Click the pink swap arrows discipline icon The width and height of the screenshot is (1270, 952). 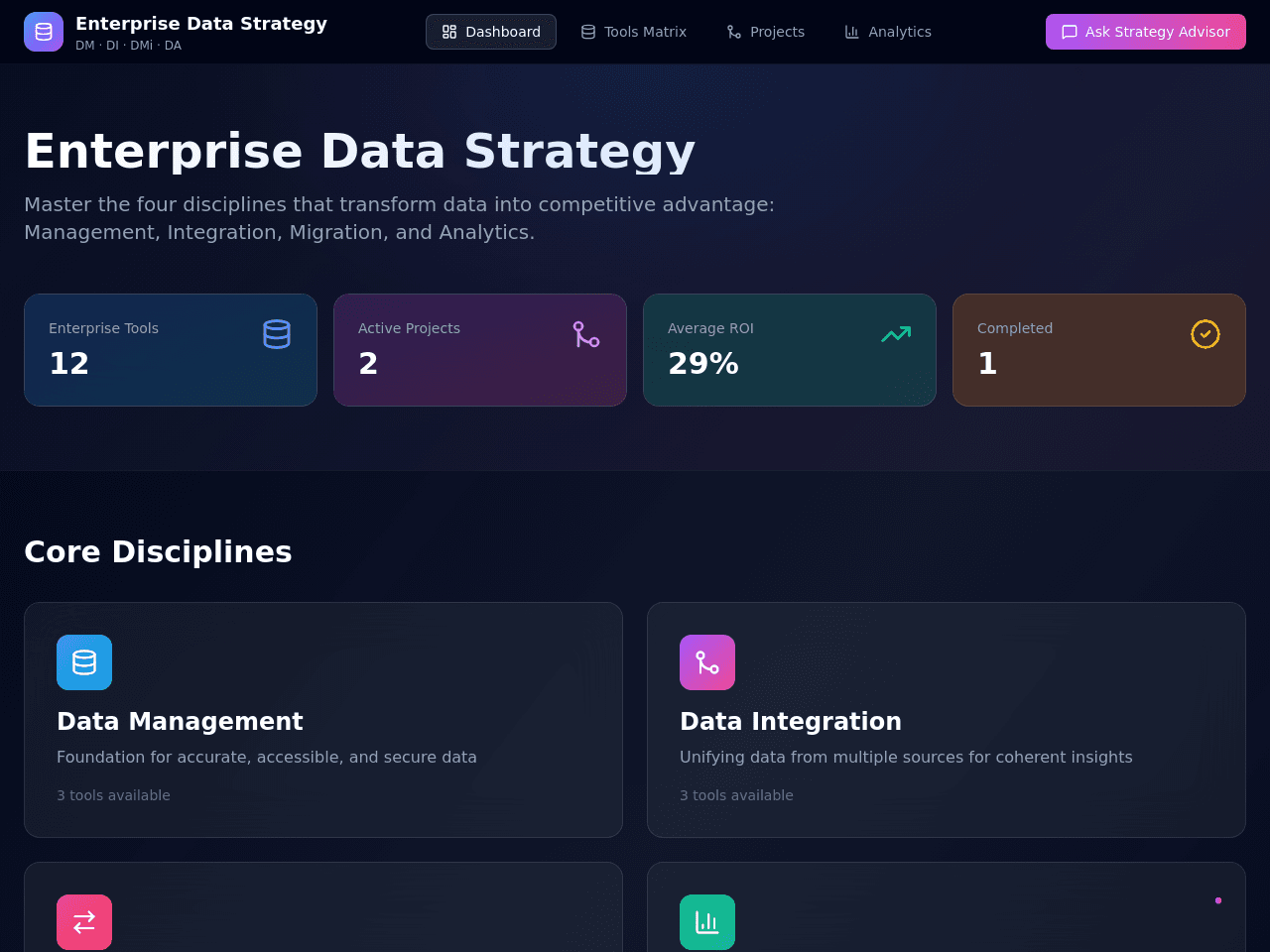click(x=84, y=922)
